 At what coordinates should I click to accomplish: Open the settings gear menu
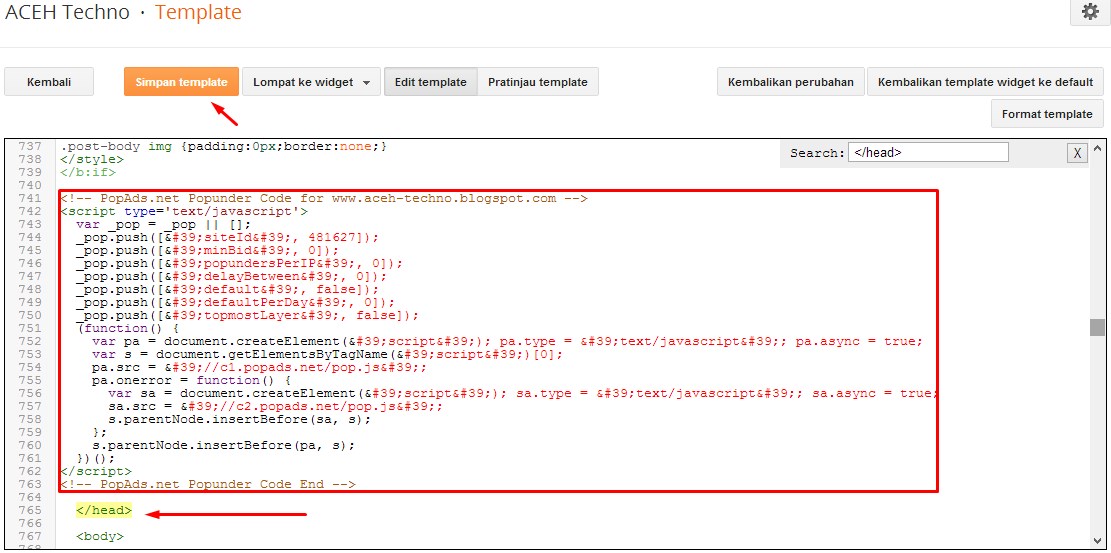pos(1090,13)
